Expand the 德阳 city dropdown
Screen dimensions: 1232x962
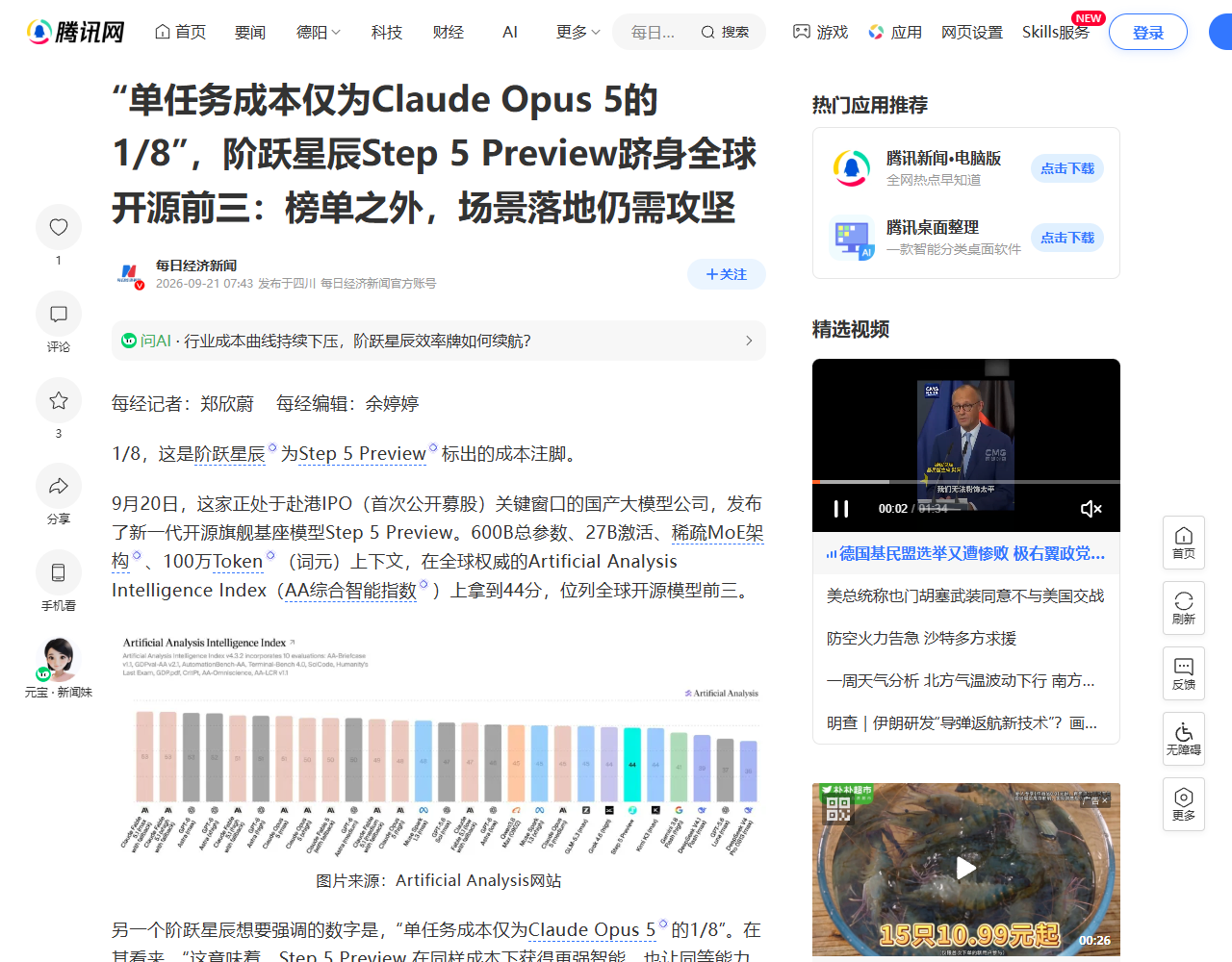point(319,32)
